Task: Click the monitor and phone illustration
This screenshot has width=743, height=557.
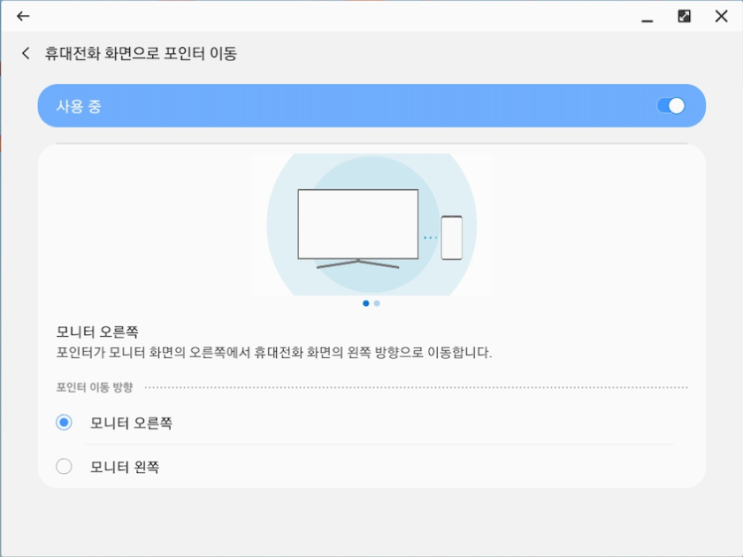Action: (x=372, y=224)
